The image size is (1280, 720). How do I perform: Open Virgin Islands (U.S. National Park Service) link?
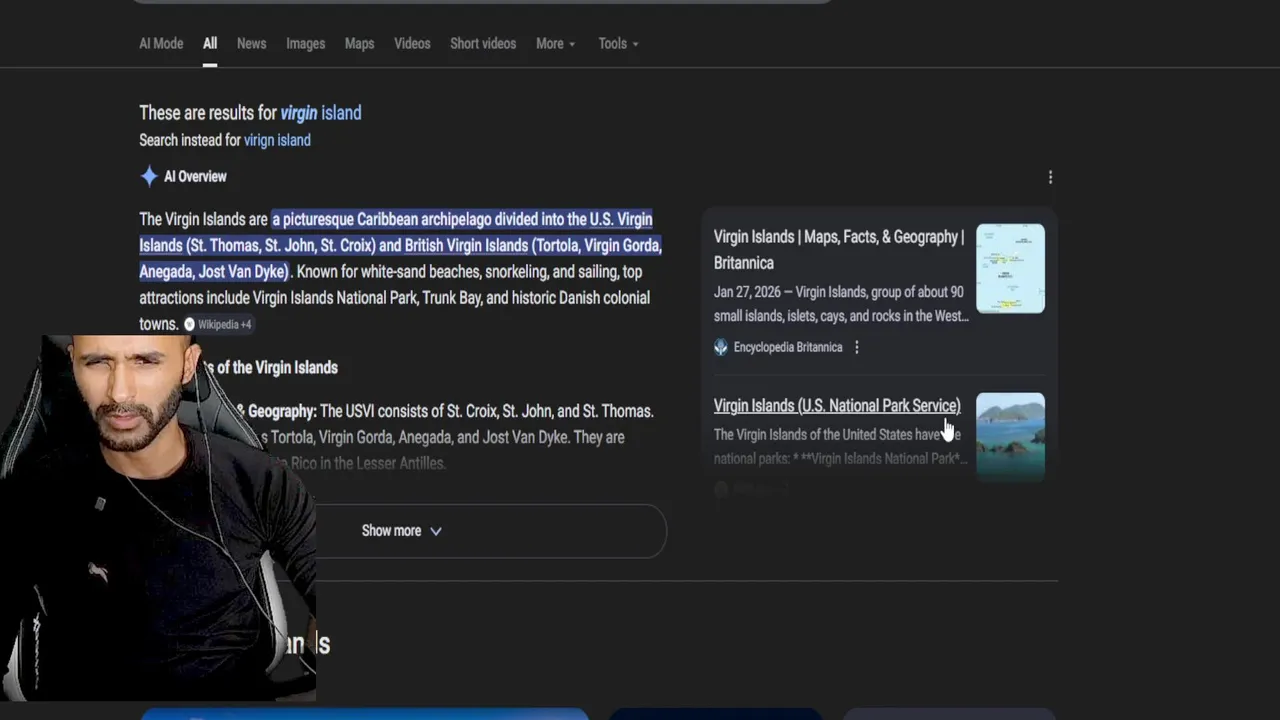tap(837, 406)
